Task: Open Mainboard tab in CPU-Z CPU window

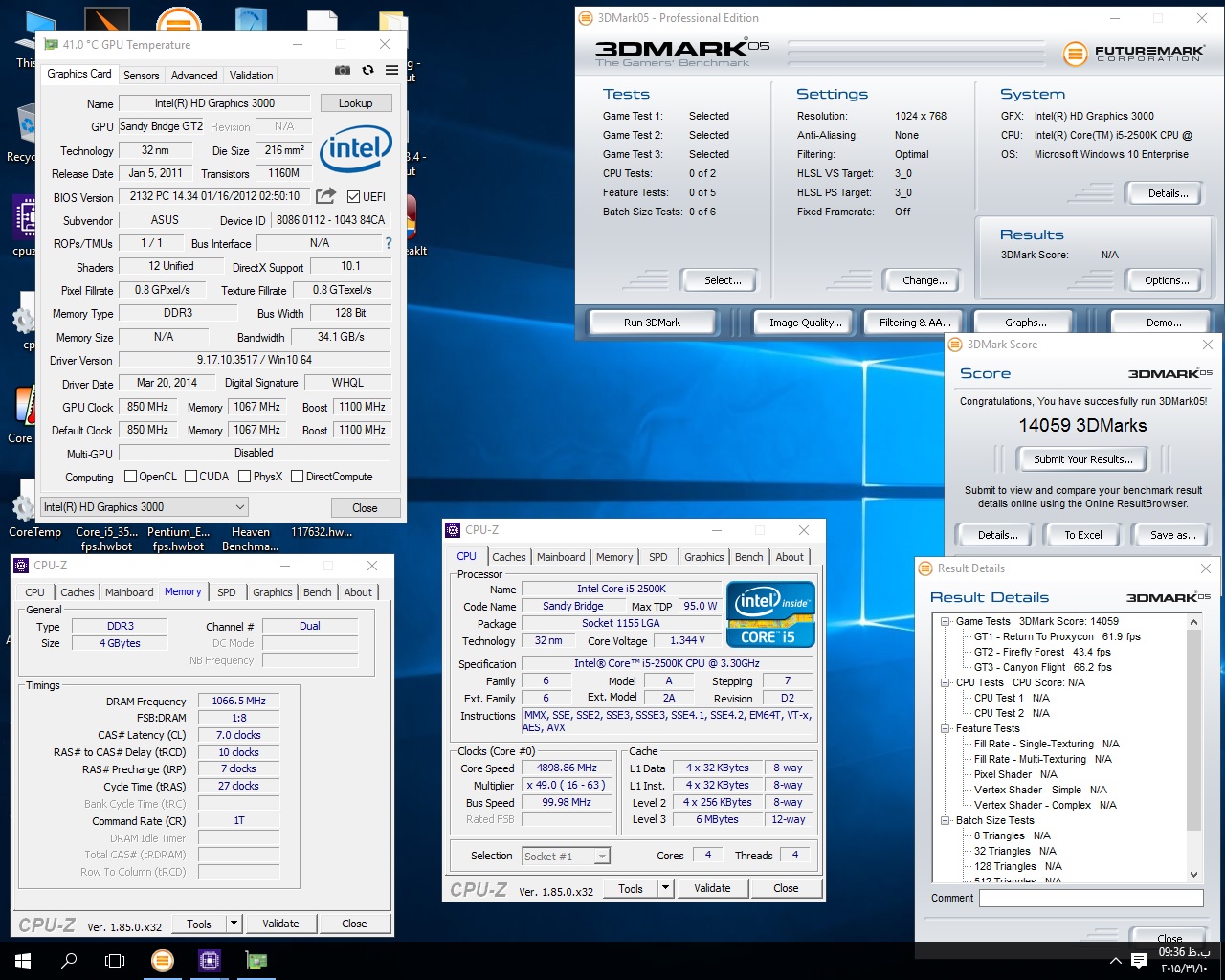Action: tap(561, 557)
